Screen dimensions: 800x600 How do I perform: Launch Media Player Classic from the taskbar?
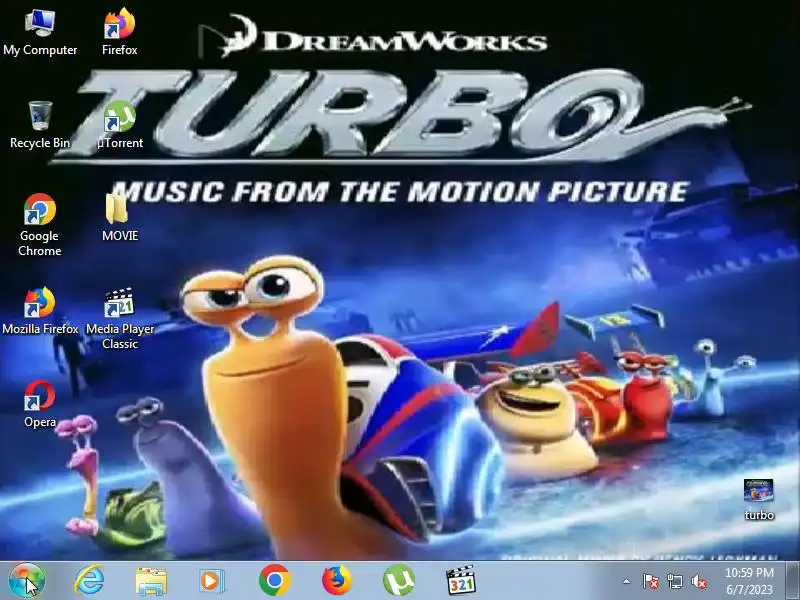[460, 581]
